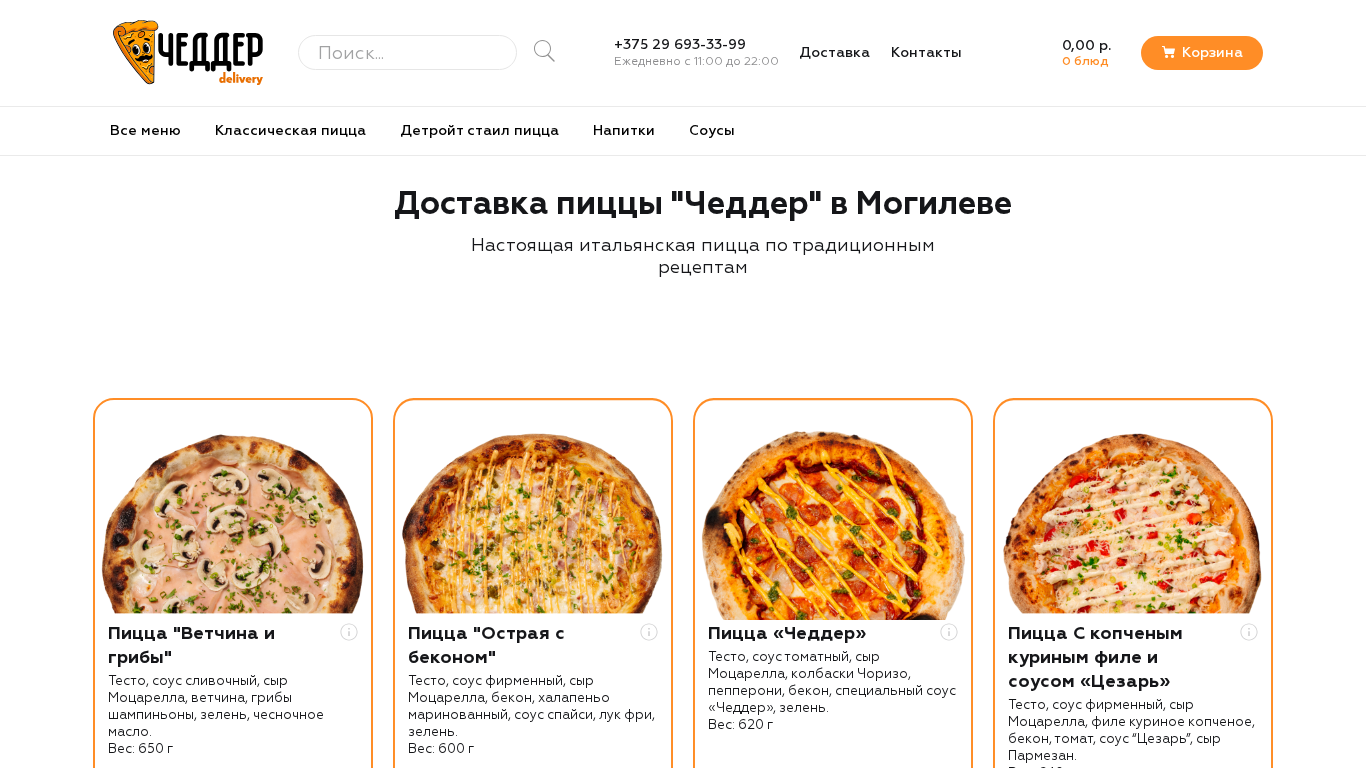Click the 0,00 р. cart total
1366x768 pixels.
pyautogui.click(x=1086, y=45)
